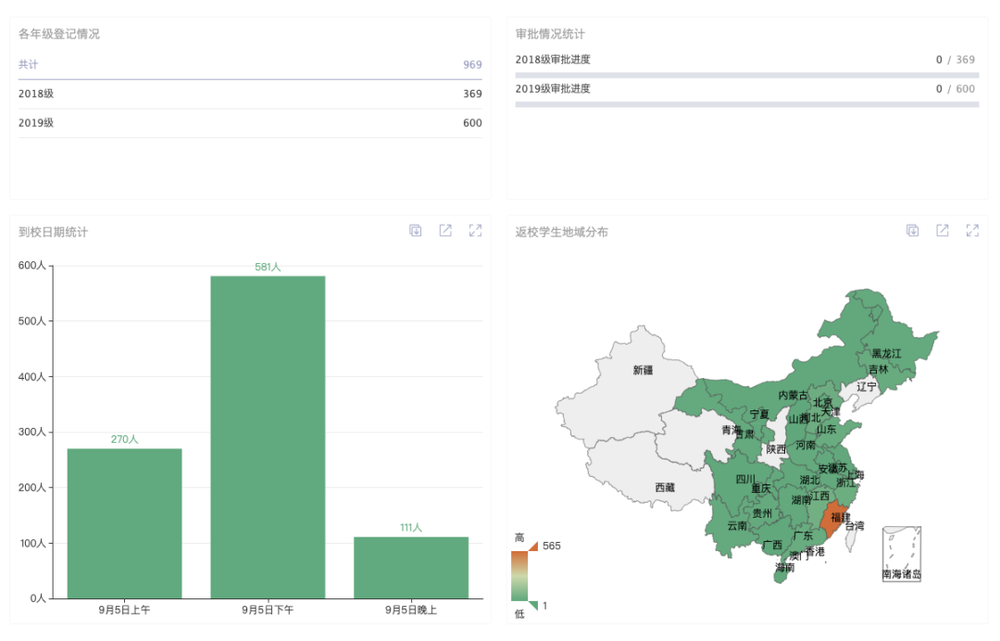Expand 返校学生地域分布 map to fullscreen
Image resolution: width=1000 pixels, height=641 pixels.
(x=972, y=231)
